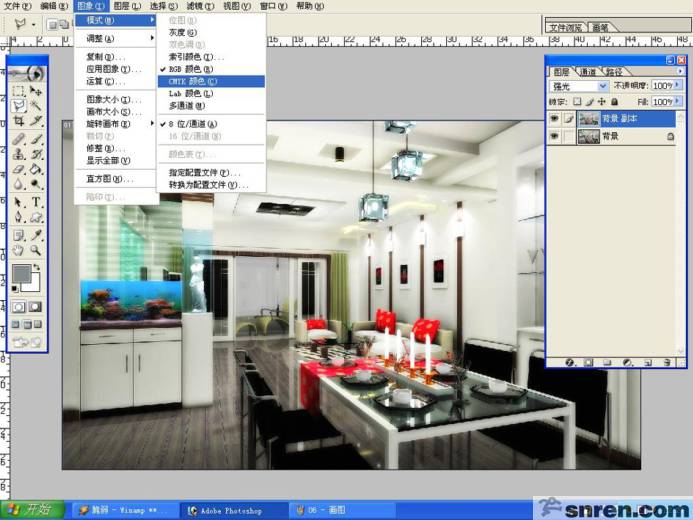Select the Custom Shape tool
Screen dimensions: 693x520
tap(36, 217)
